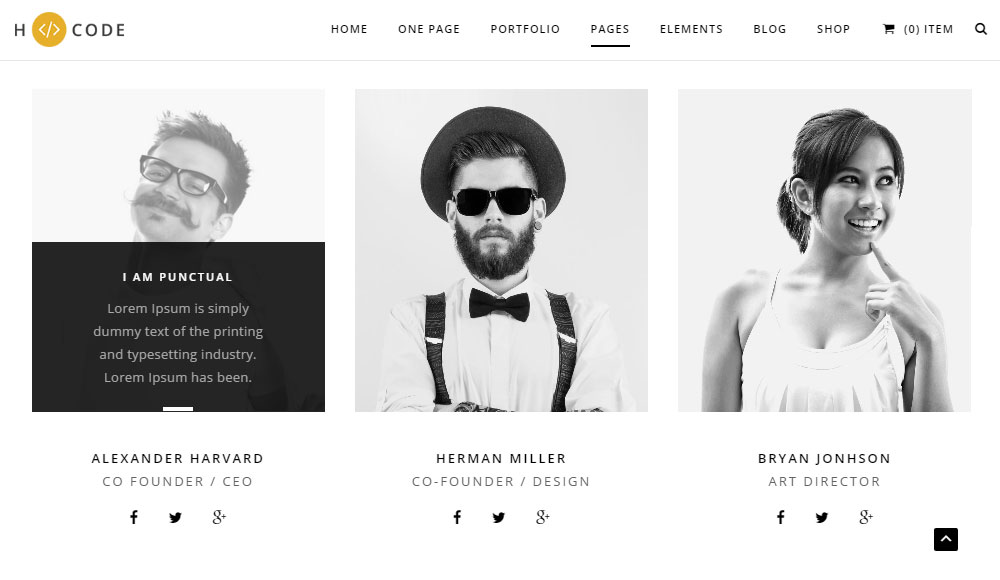Visit Herman Miller's Google Plus icon
This screenshot has height=580, width=1000.
(x=542, y=517)
